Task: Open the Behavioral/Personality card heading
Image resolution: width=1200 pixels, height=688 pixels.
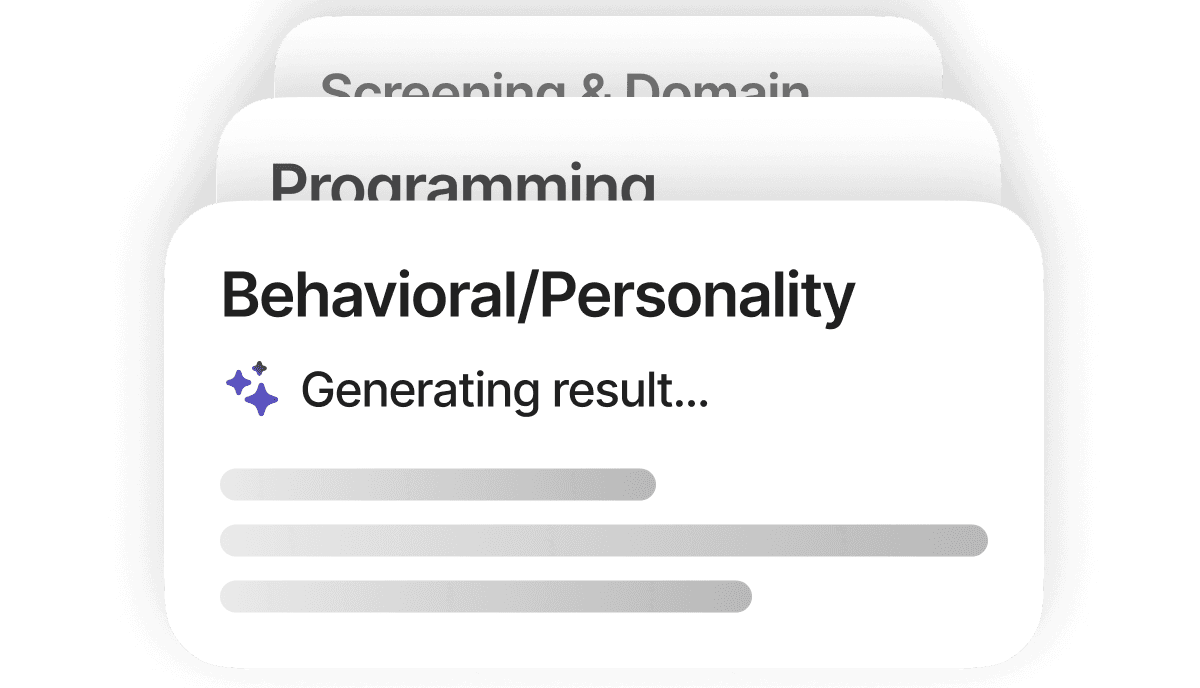Action: pyautogui.click(x=538, y=296)
